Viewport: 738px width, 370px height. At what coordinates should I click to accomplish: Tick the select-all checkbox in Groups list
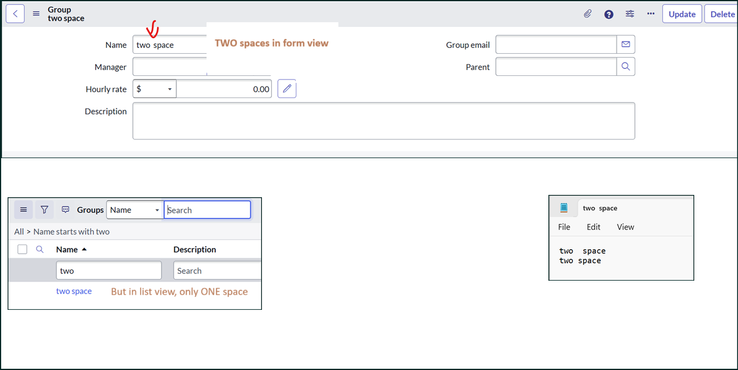(x=22, y=249)
